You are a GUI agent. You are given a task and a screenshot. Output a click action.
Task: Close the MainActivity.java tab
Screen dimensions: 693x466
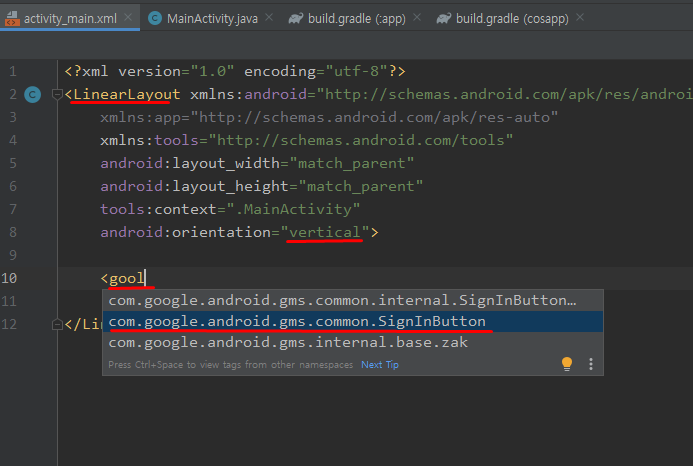pos(269,17)
